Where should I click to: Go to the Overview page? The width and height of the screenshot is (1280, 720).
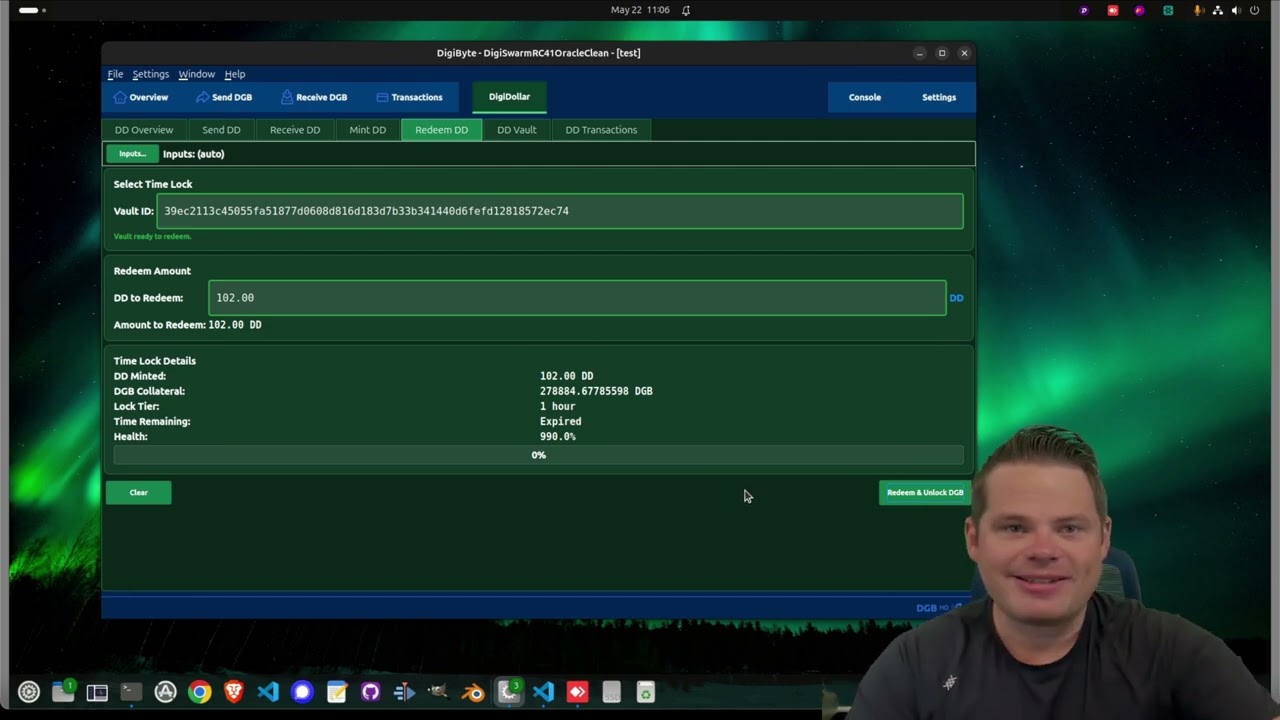point(140,97)
